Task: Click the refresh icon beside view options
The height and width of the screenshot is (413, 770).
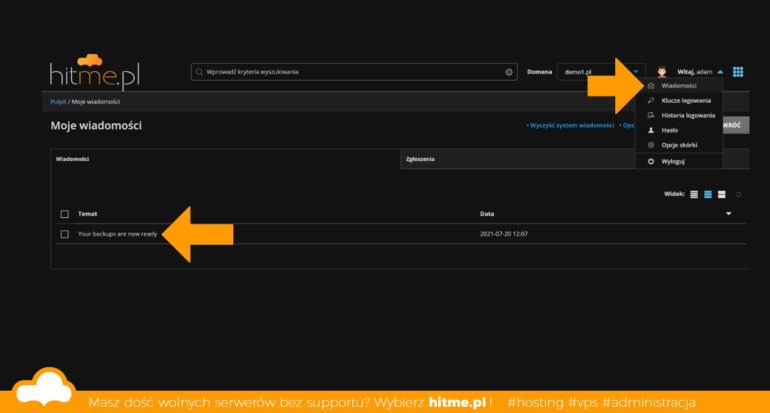Action: (x=738, y=194)
